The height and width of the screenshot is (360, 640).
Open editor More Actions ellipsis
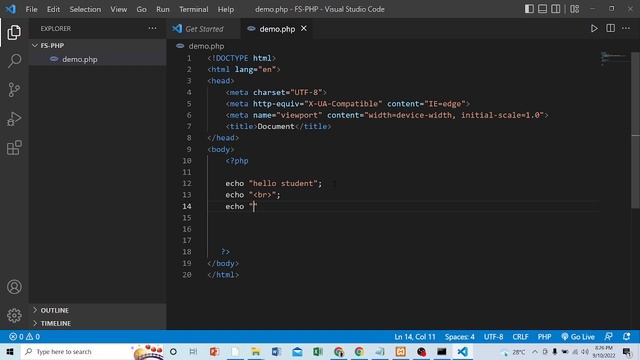pyautogui.click(x=626, y=29)
